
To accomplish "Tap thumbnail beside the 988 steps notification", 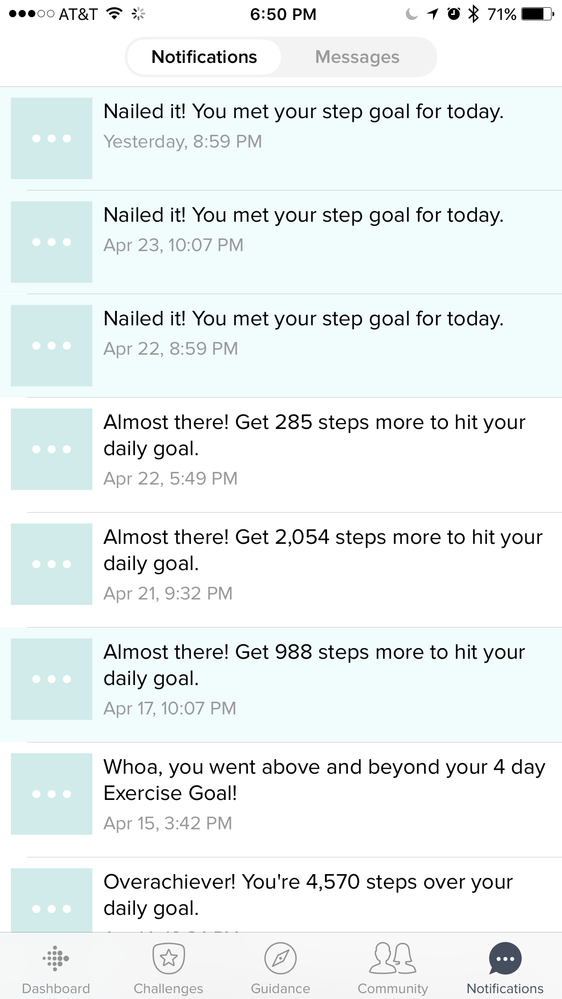I will 52,679.
